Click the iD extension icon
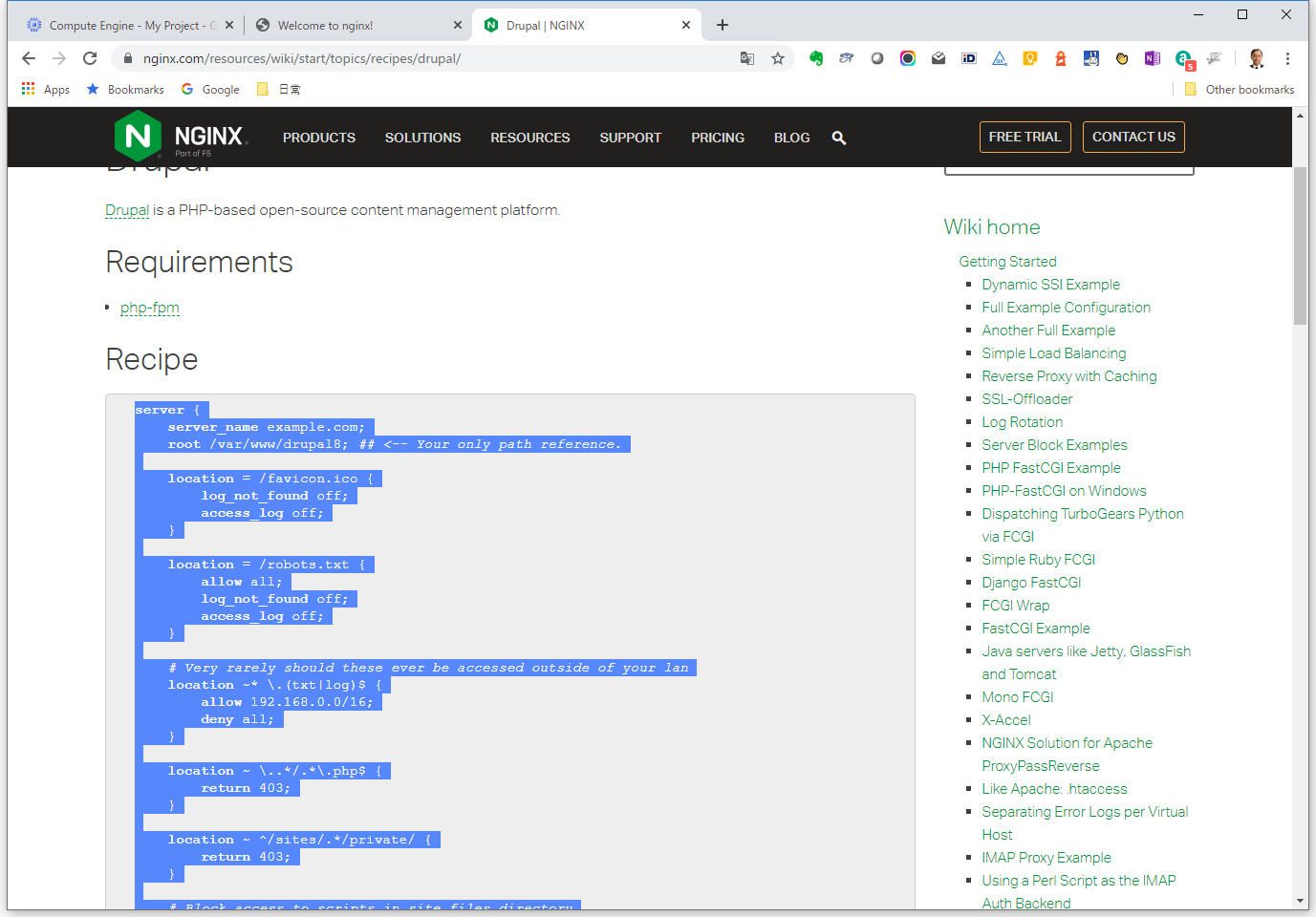 [969, 58]
